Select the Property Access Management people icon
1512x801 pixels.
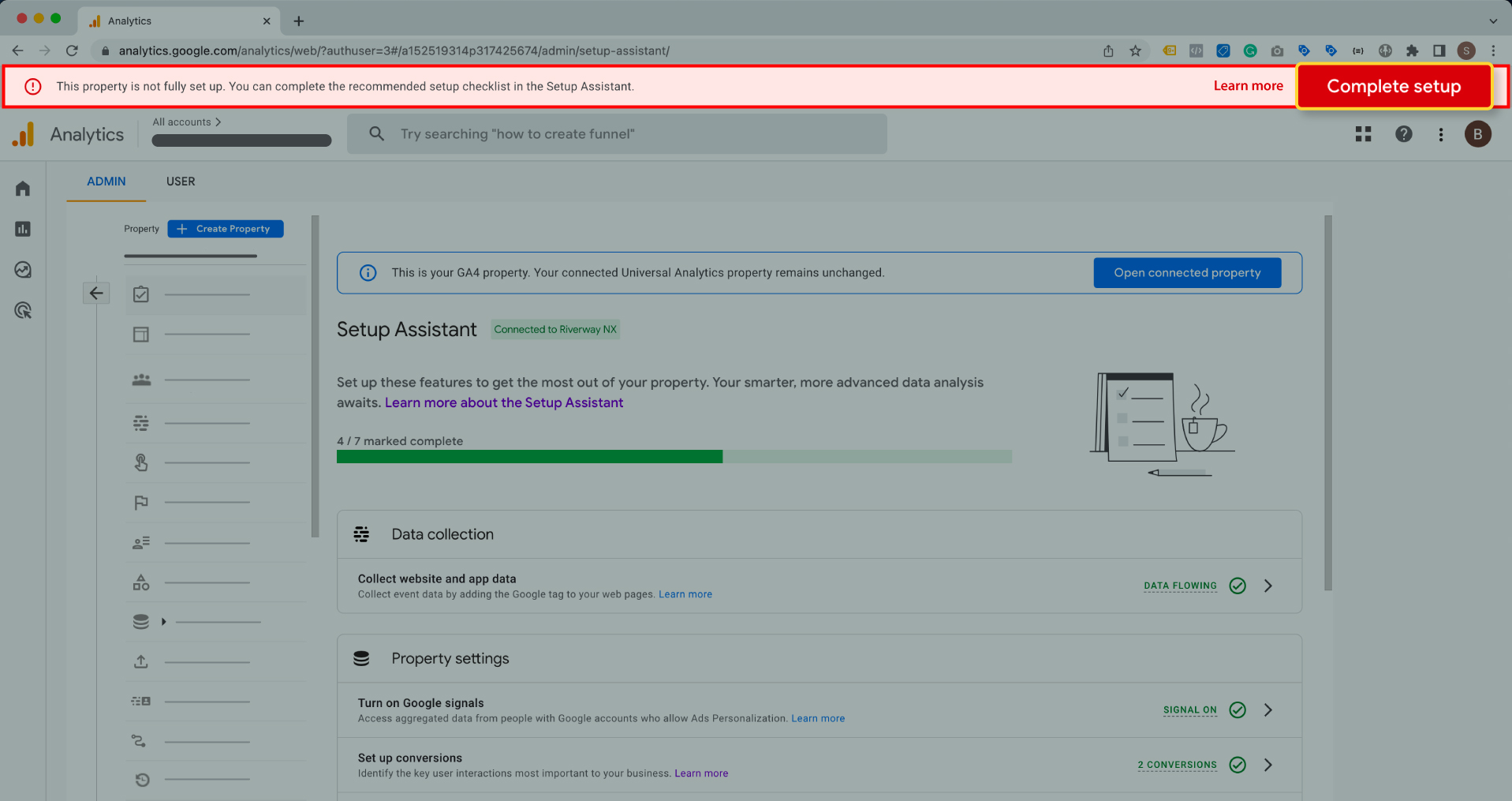click(x=141, y=380)
